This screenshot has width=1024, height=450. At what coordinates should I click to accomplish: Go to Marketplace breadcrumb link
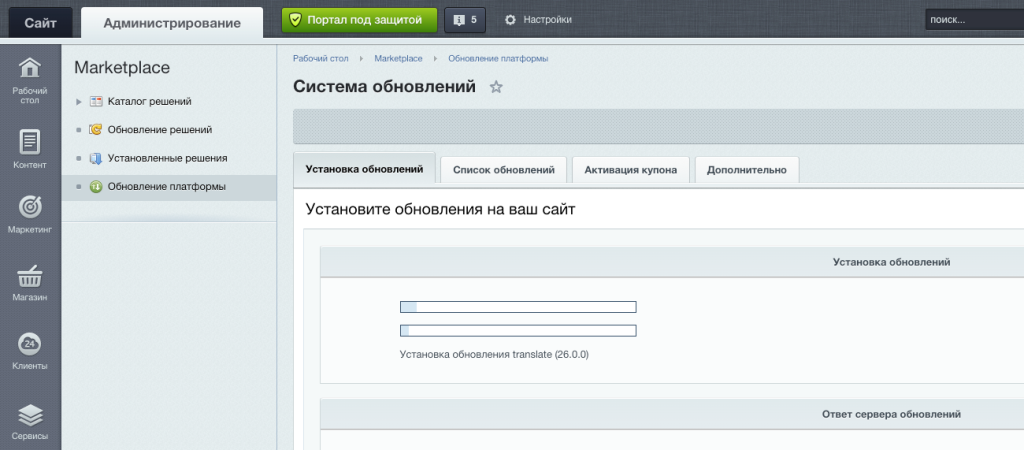point(398,59)
